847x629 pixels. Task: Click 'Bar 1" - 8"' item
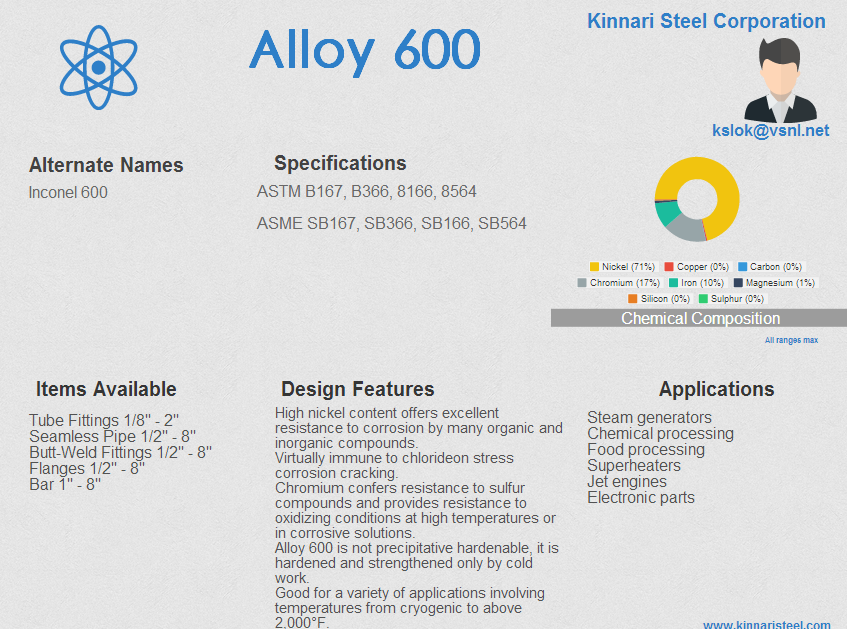pyautogui.click(x=65, y=485)
